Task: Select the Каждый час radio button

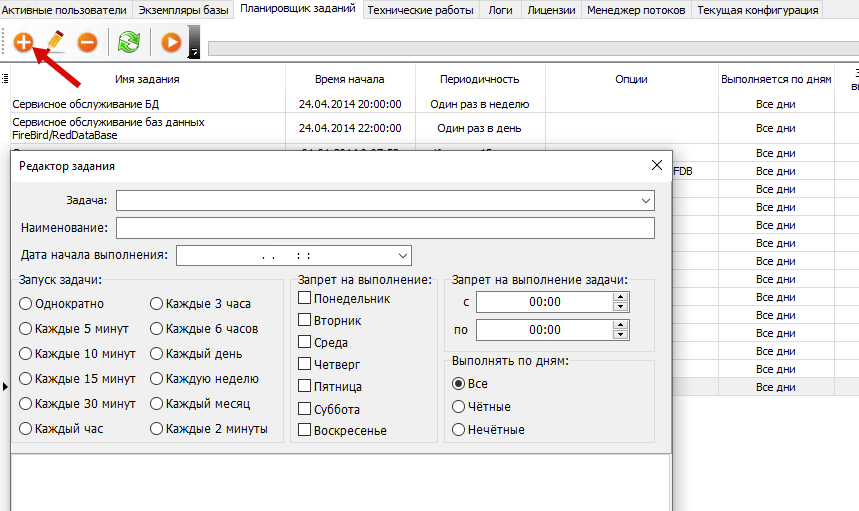Action: pos(25,428)
